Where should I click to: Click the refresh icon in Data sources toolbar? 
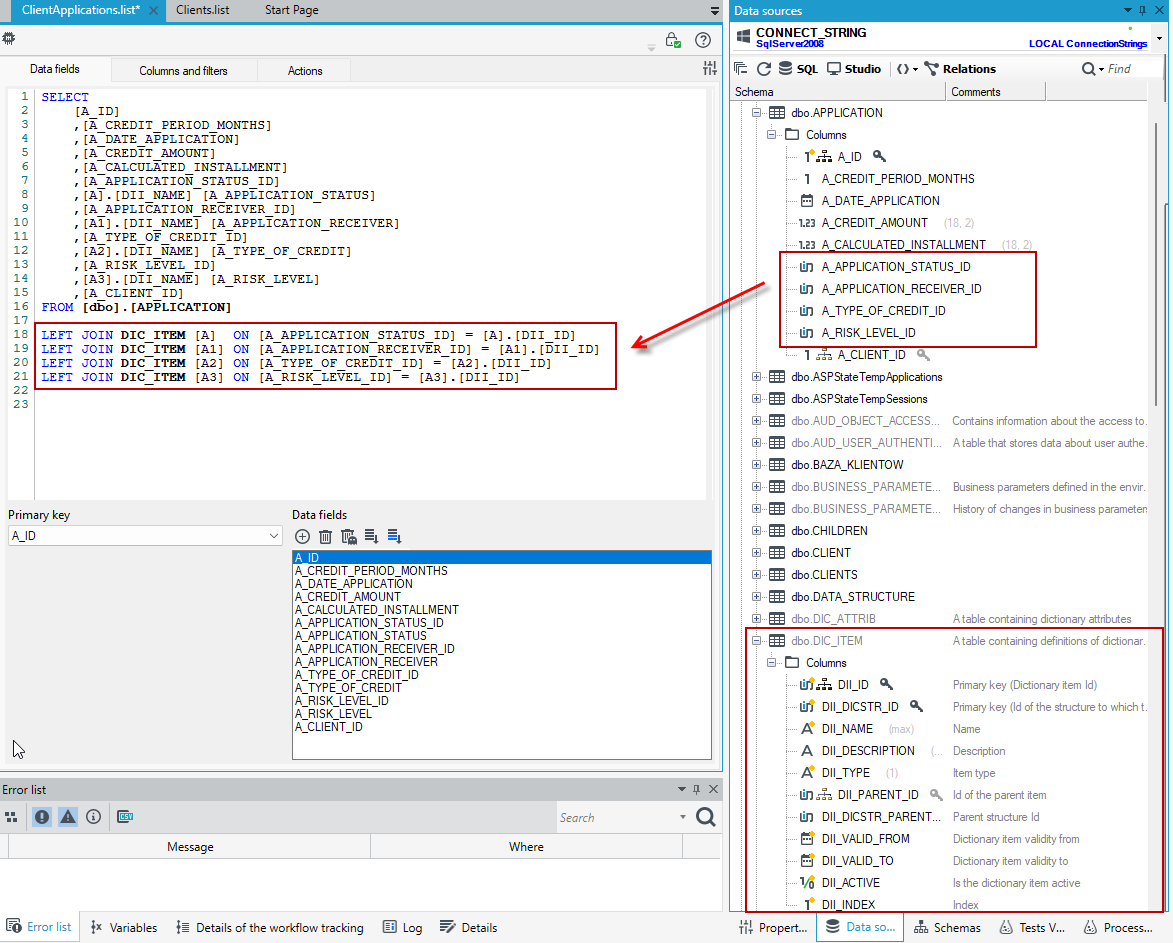[763, 69]
